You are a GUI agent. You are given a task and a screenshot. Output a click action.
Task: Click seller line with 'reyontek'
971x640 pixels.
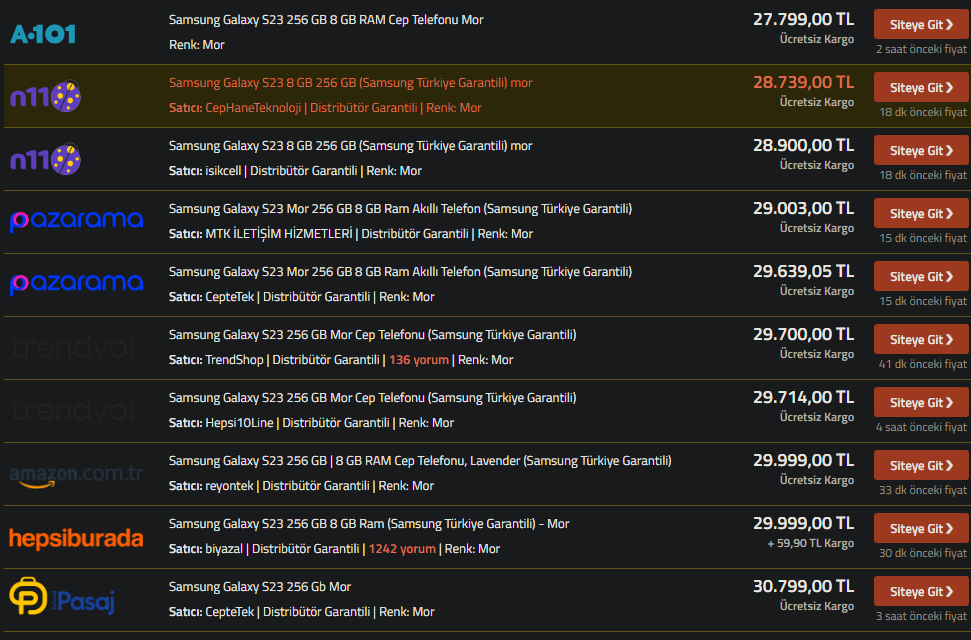301,486
